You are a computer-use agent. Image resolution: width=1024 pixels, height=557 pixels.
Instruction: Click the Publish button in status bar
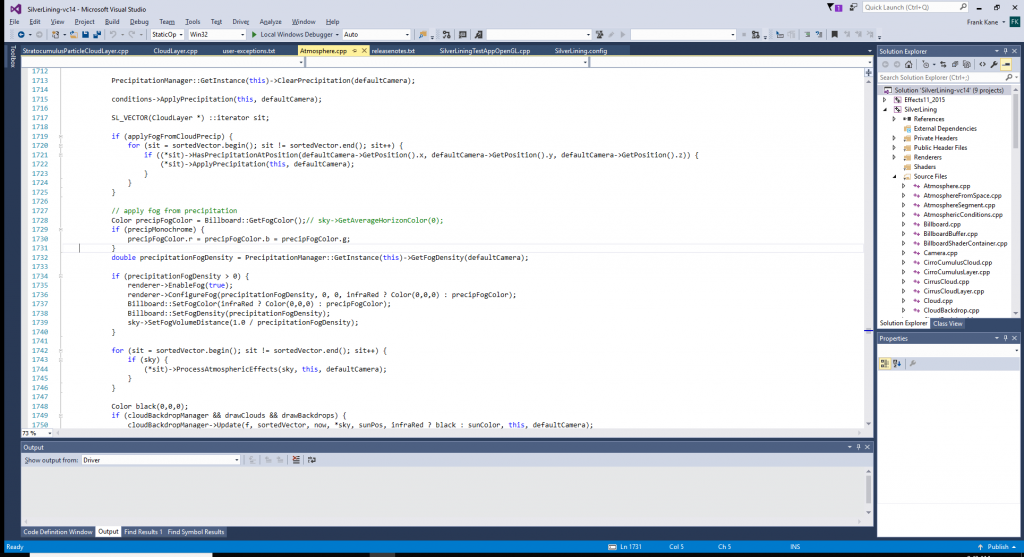997,547
